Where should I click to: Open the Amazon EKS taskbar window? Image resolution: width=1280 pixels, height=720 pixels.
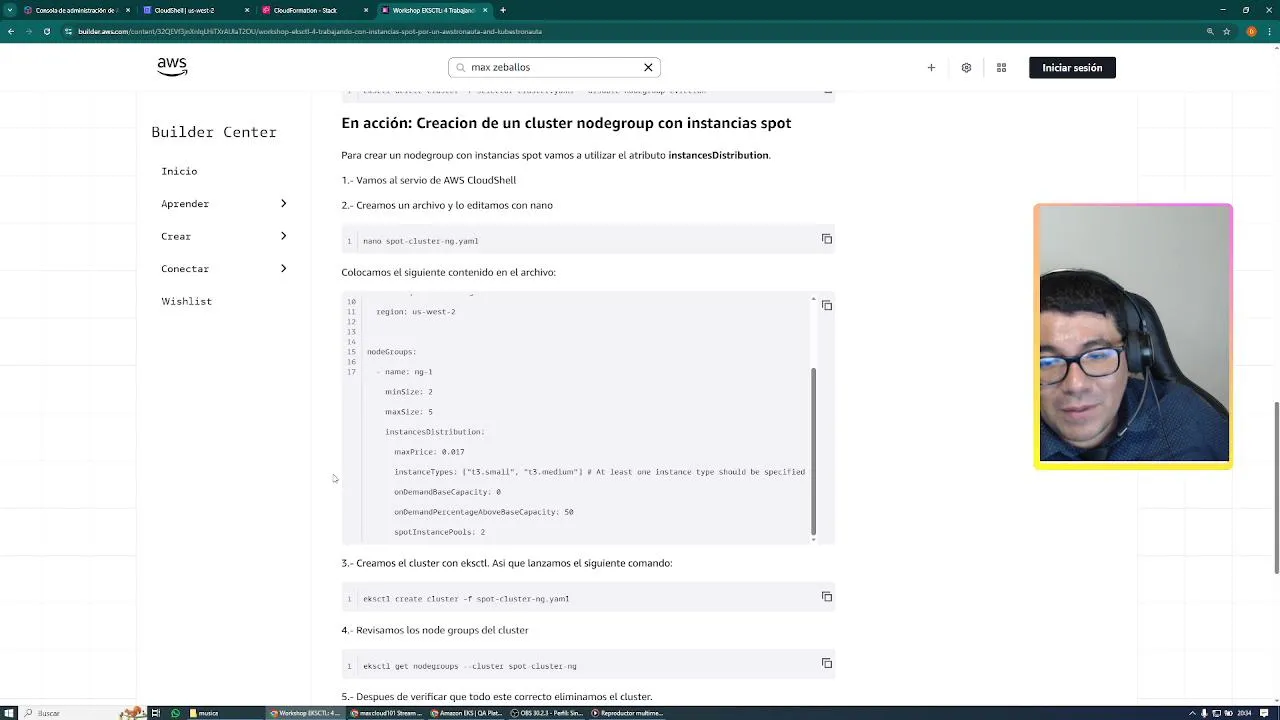tap(466, 713)
